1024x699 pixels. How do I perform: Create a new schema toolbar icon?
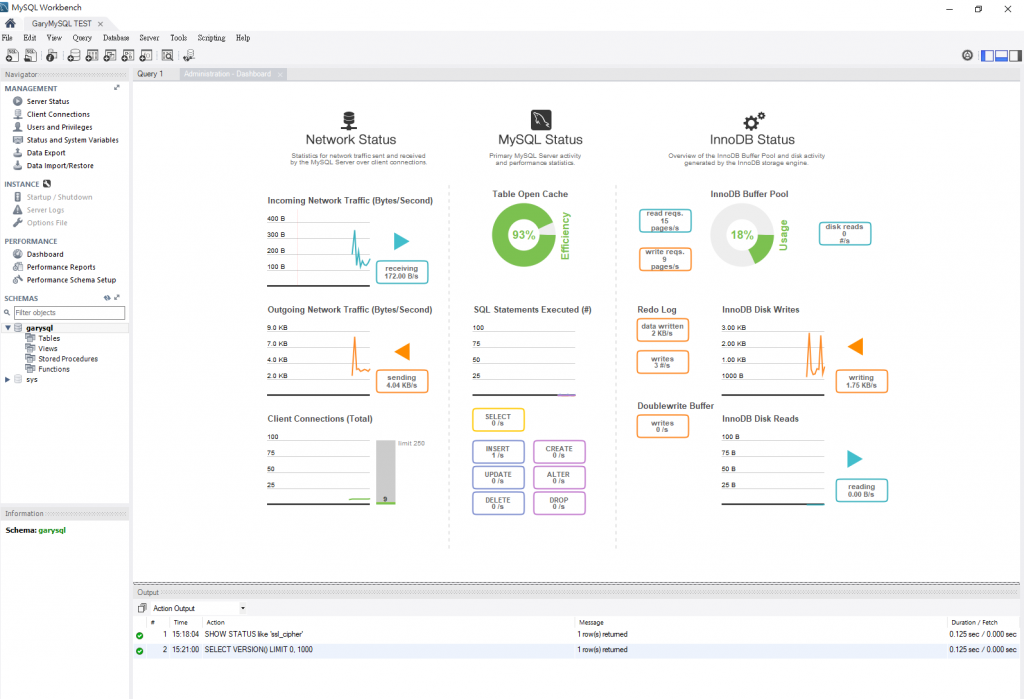coord(74,56)
